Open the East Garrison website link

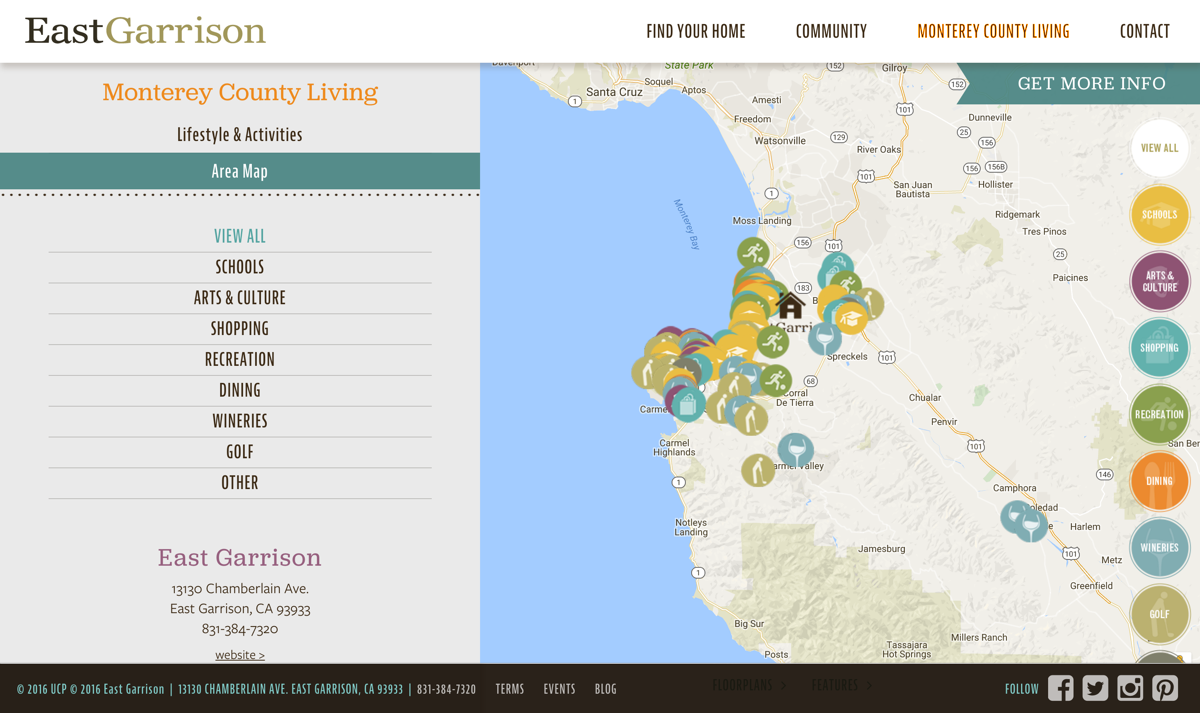pos(240,655)
